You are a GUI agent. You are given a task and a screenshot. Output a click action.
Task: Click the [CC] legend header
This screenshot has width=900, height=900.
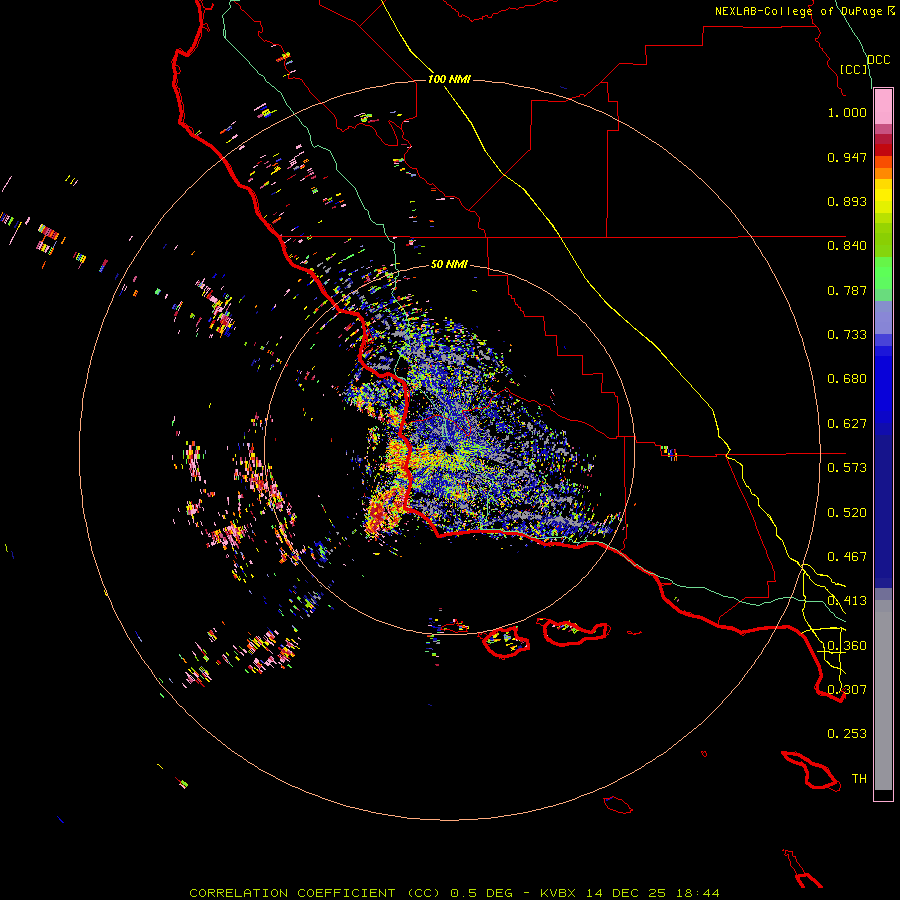[x=854, y=69]
